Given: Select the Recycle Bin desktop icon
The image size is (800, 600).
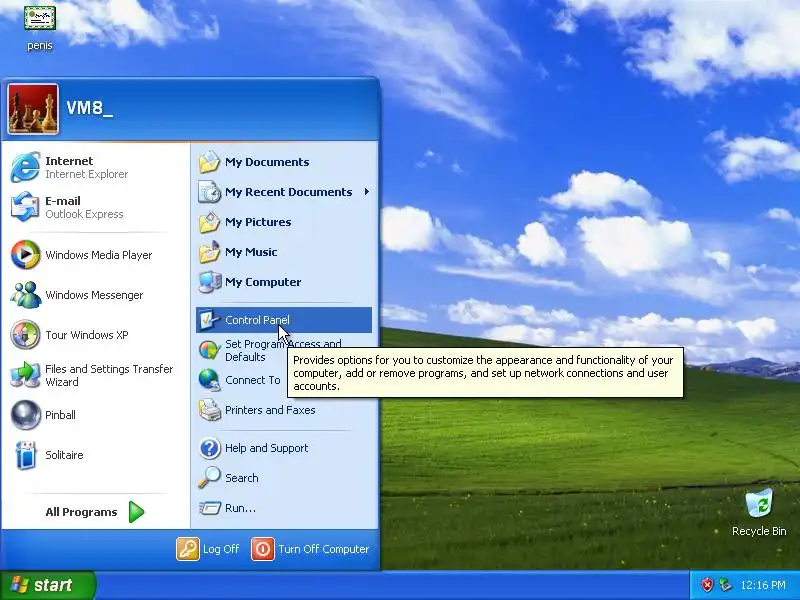Looking at the screenshot, I should pyautogui.click(x=759, y=504).
